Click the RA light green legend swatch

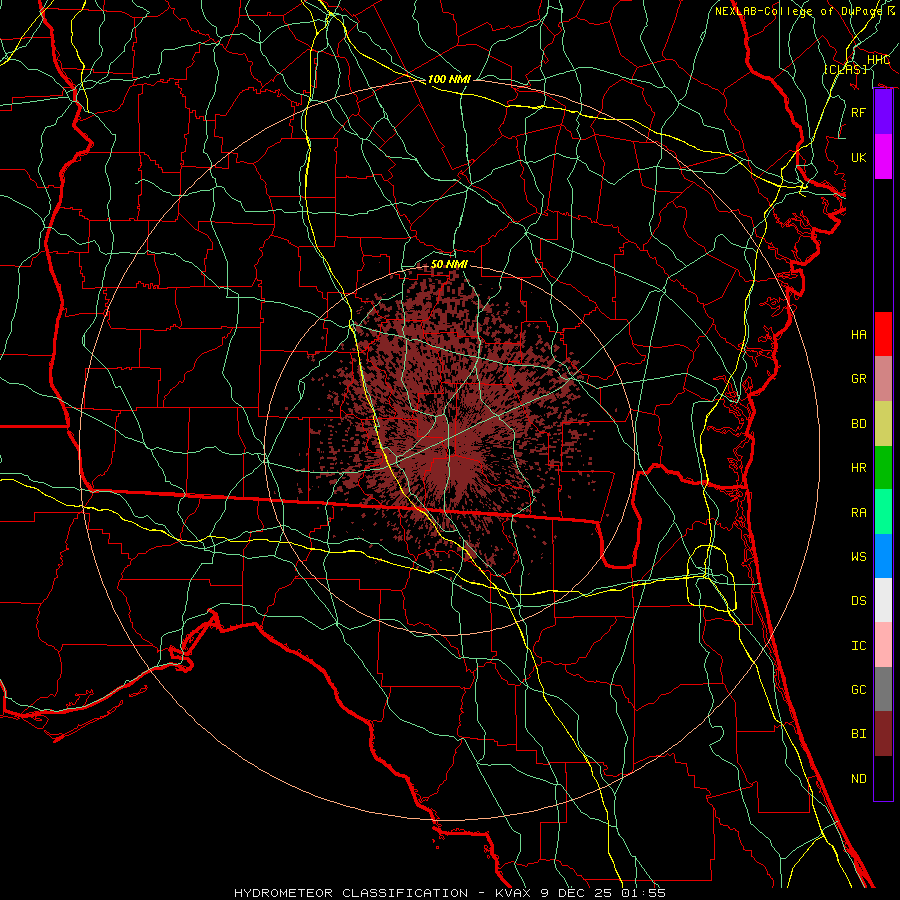[x=883, y=512]
